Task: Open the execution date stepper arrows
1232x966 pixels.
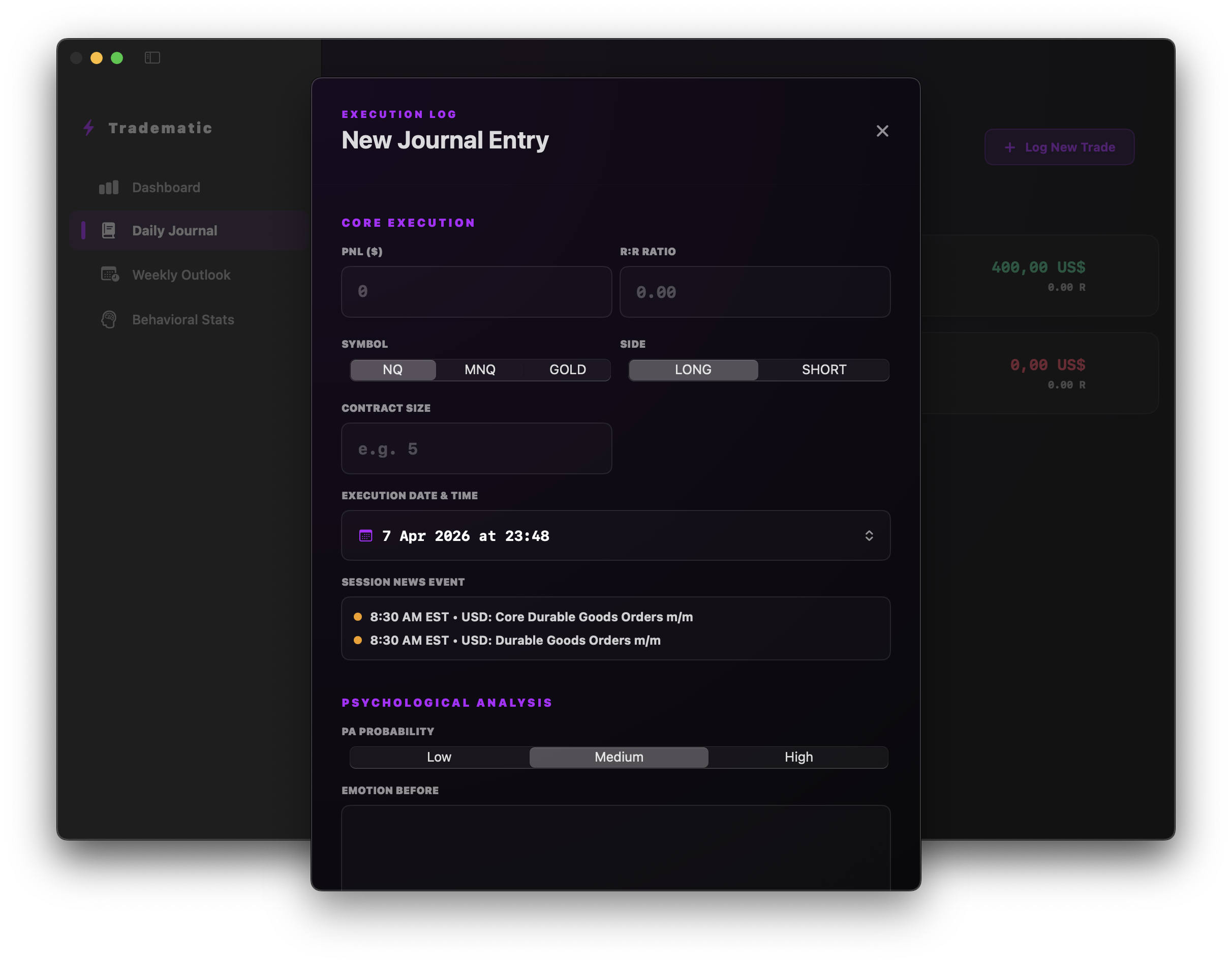Action: [869, 535]
